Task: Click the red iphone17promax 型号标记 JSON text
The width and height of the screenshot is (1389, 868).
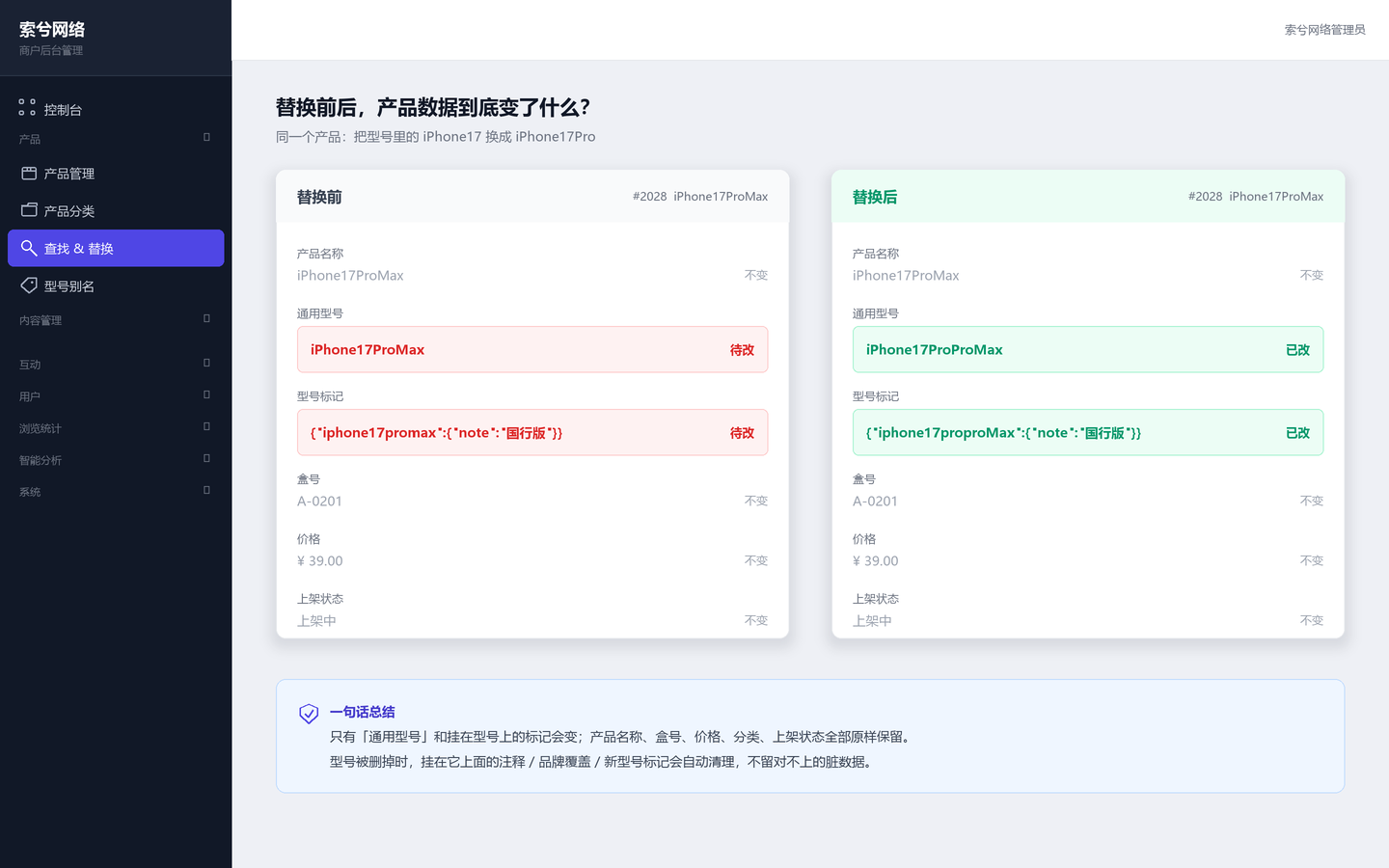Action: (436, 433)
